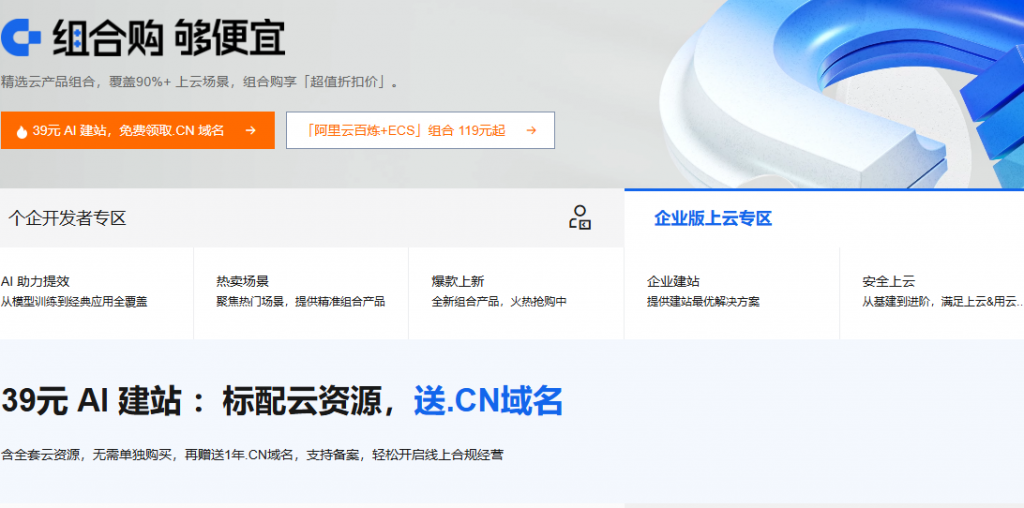Click the 含全套云资源 description line
Screen dimensions: 1024x508
[252, 455]
